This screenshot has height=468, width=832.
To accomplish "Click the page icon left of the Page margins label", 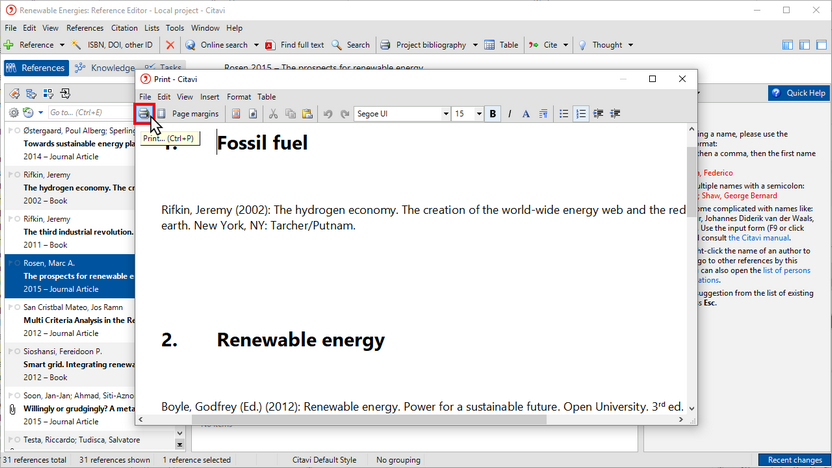I will (x=161, y=114).
